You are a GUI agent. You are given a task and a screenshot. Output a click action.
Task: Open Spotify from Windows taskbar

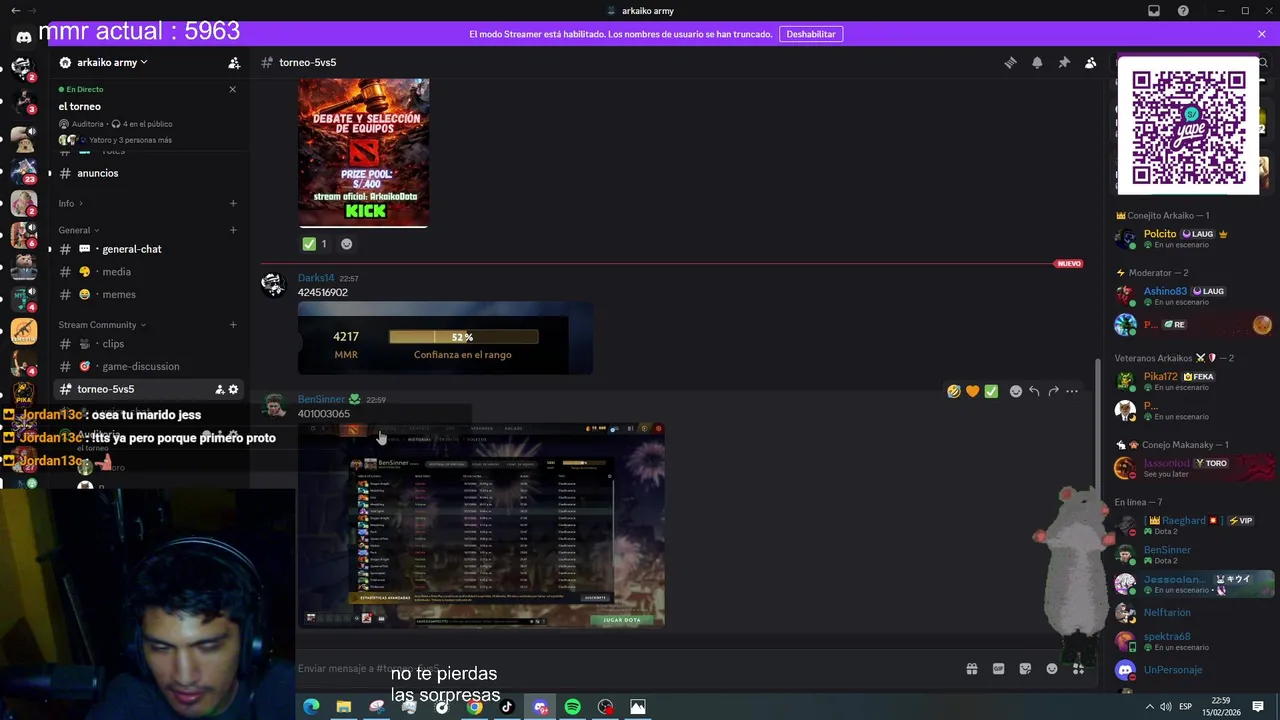(x=572, y=707)
